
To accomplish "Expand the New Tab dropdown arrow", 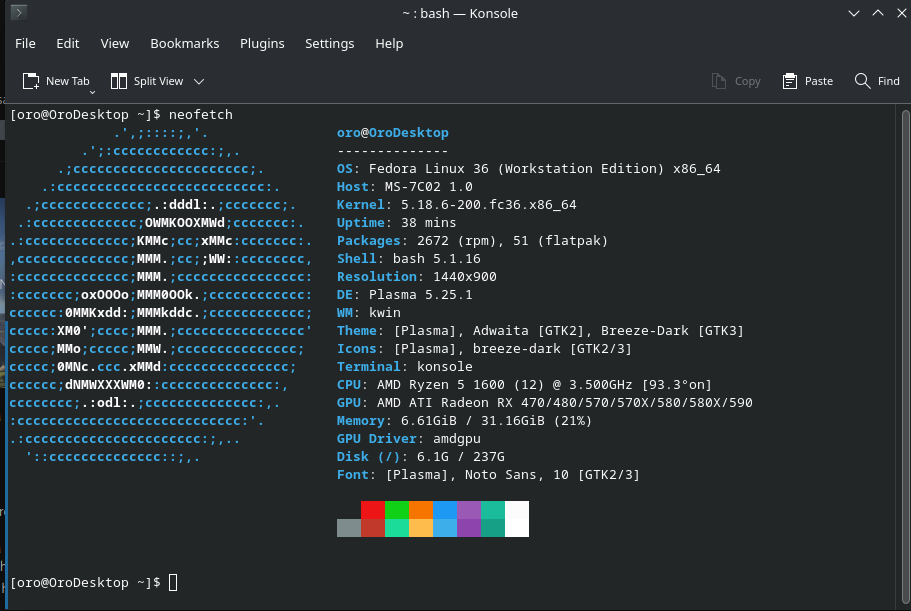I will [92, 92].
